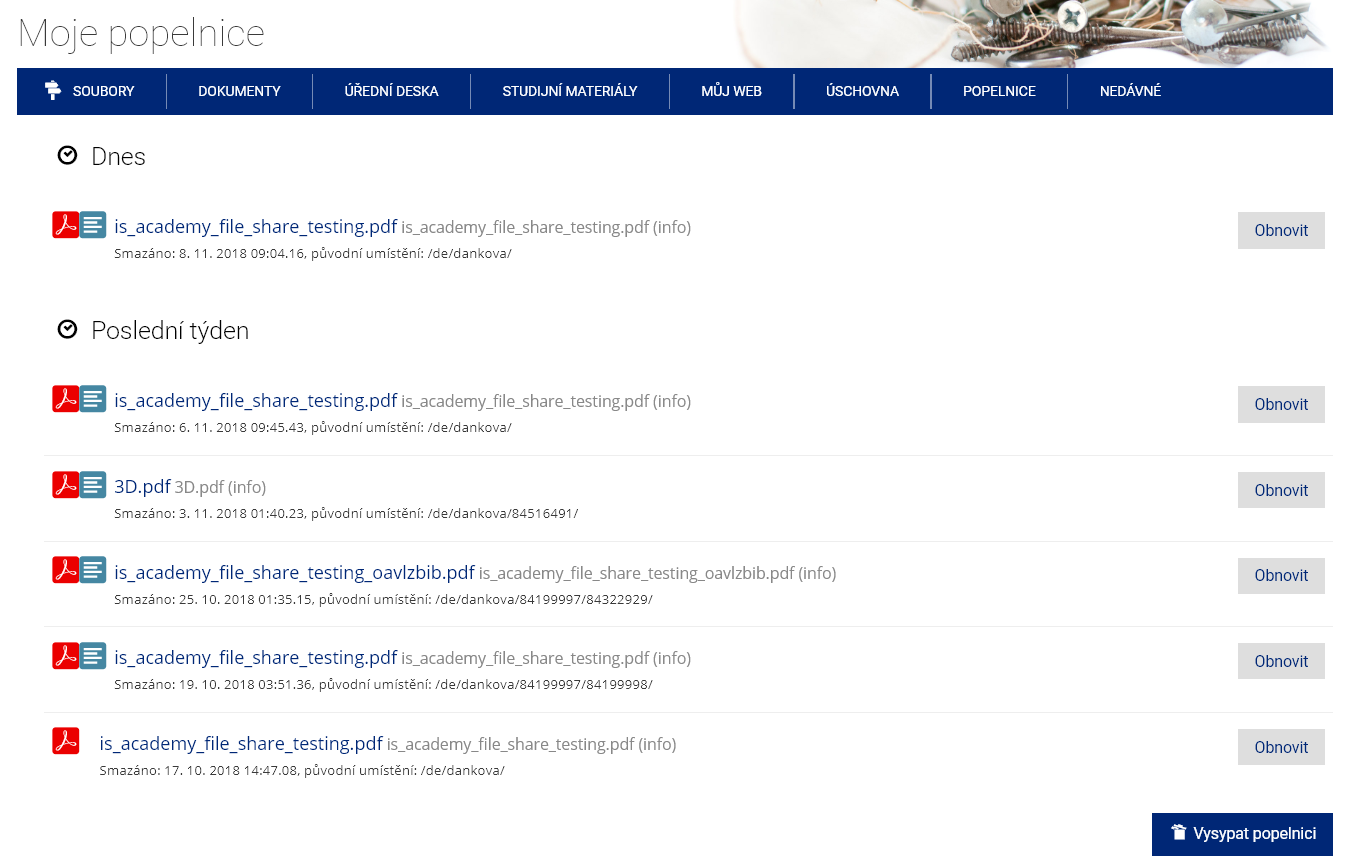Image resolution: width=1360 pixels, height=866 pixels.
Task: Click the text document icon next to 3D.pdf
Action: point(93,485)
